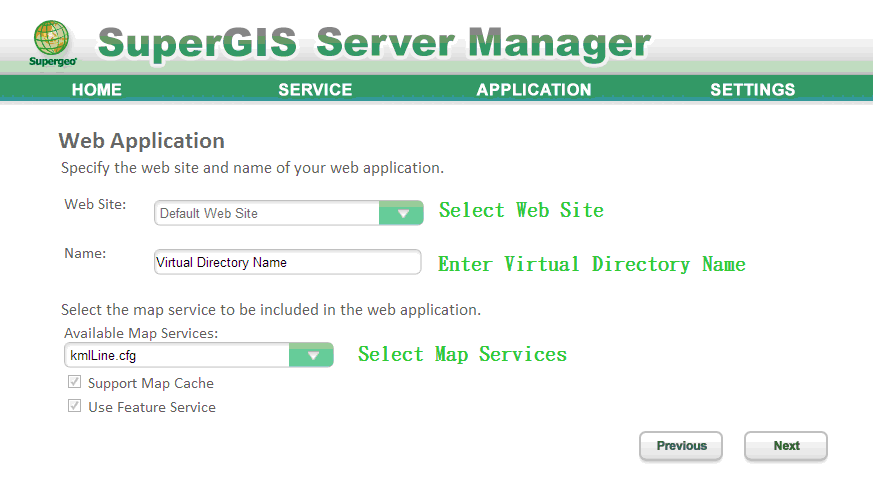
Task: Expand the Available Map Services dropdown arrow
Action: pos(311,355)
